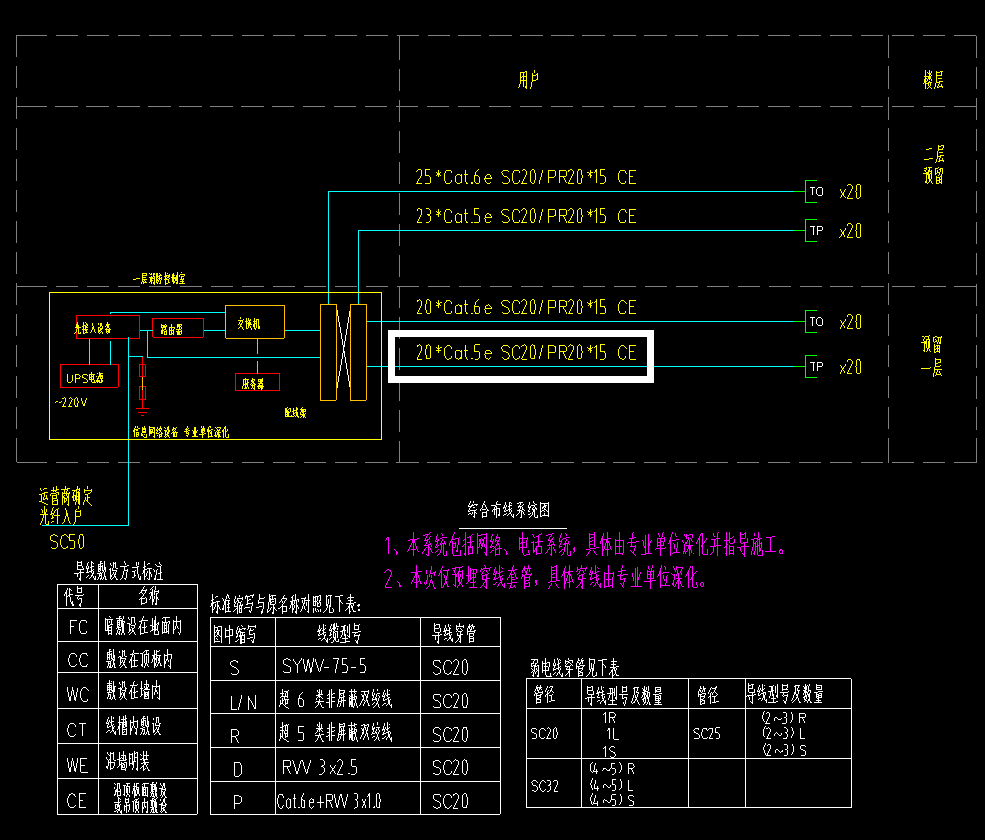Click the 运营商确定光纤入户 text
Viewport: 985px width, 840px height.
coord(65,506)
